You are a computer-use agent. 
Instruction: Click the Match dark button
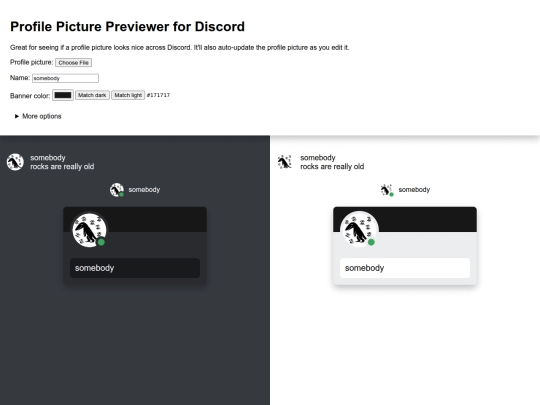pyautogui.click(x=92, y=95)
